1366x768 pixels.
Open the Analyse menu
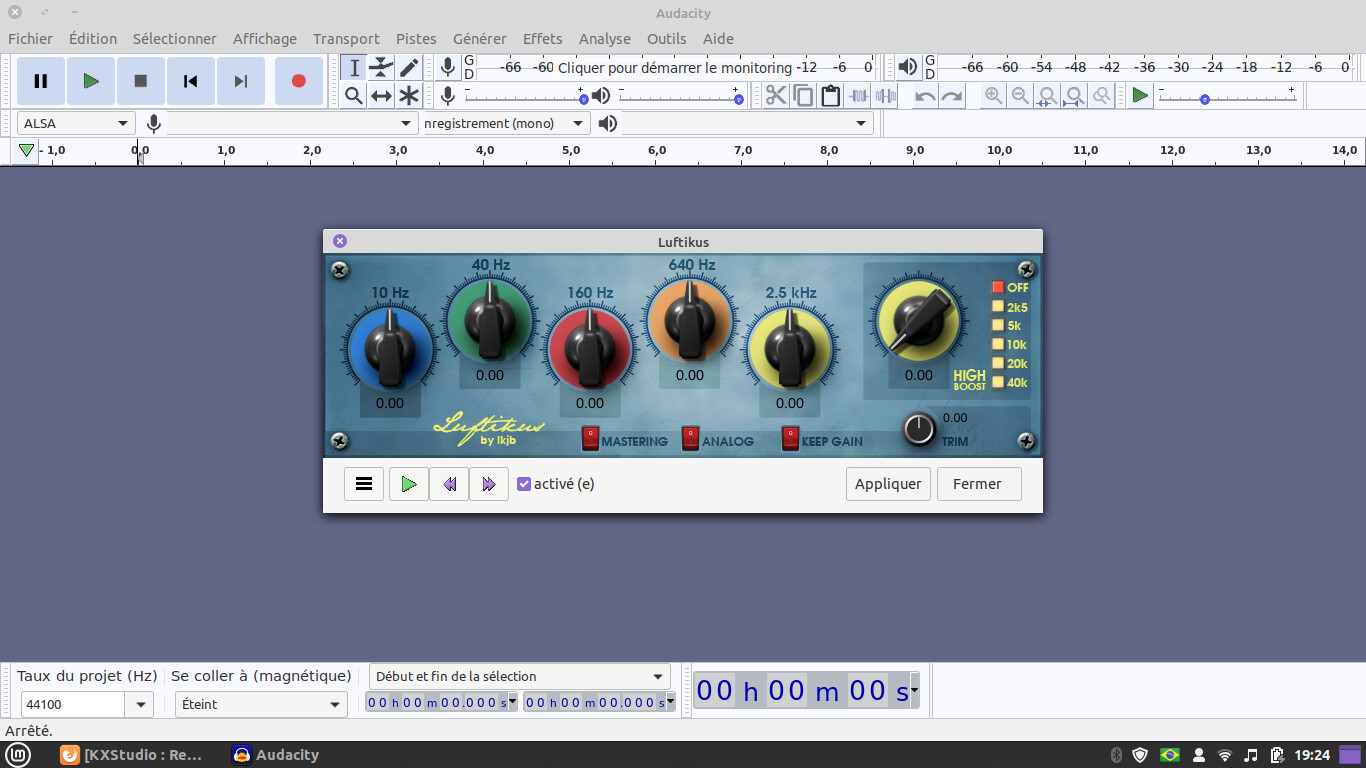coord(605,39)
